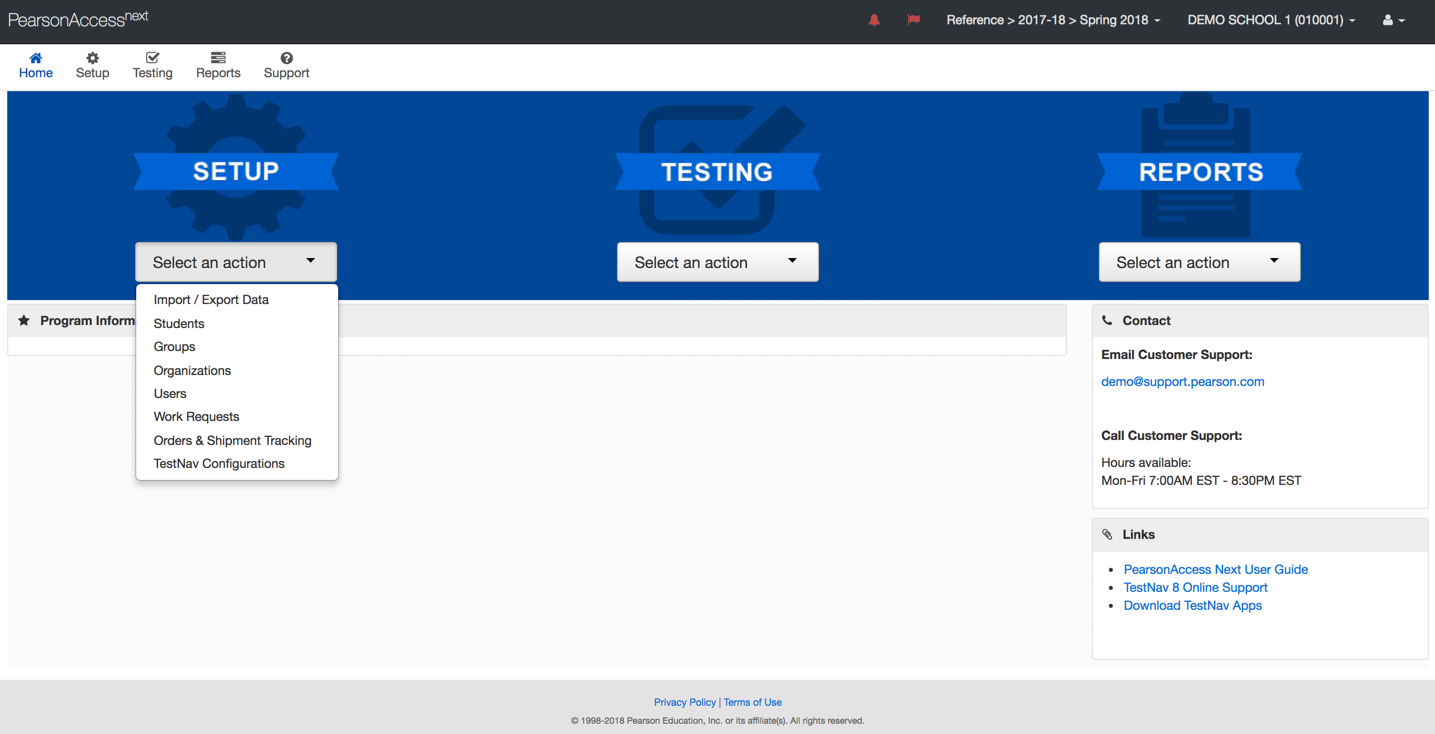Open Setup via the gear icon
Viewport: 1435px width, 734px height.
[92, 58]
